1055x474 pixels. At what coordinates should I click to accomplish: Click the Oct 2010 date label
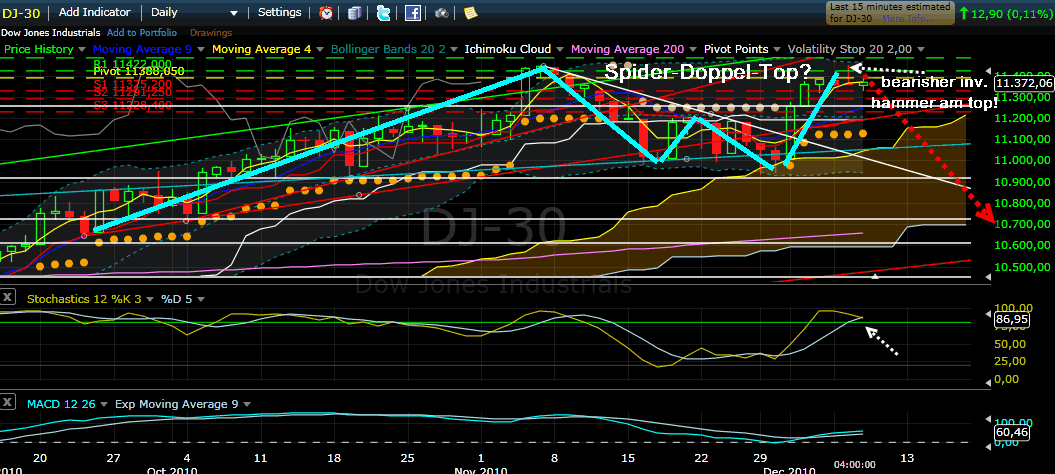[x=174, y=471]
